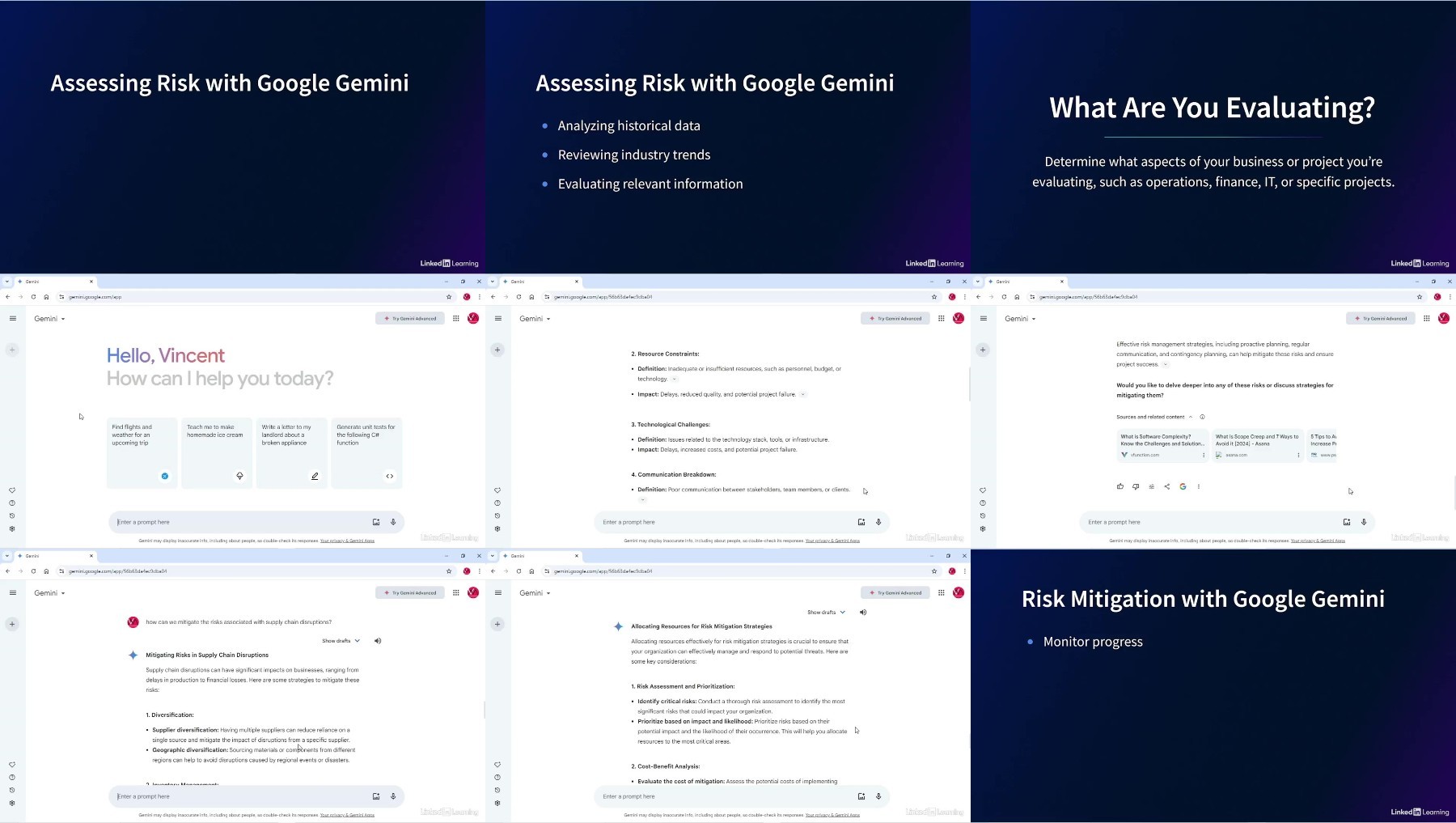Image resolution: width=1456 pixels, height=823 pixels.
Task: Start a new chat in the Resource Constraints window
Action: tap(497, 350)
